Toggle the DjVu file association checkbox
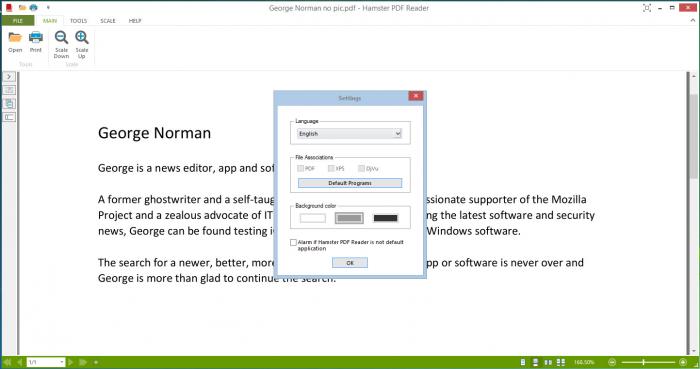 pyautogui.click(x=361, y=168)
